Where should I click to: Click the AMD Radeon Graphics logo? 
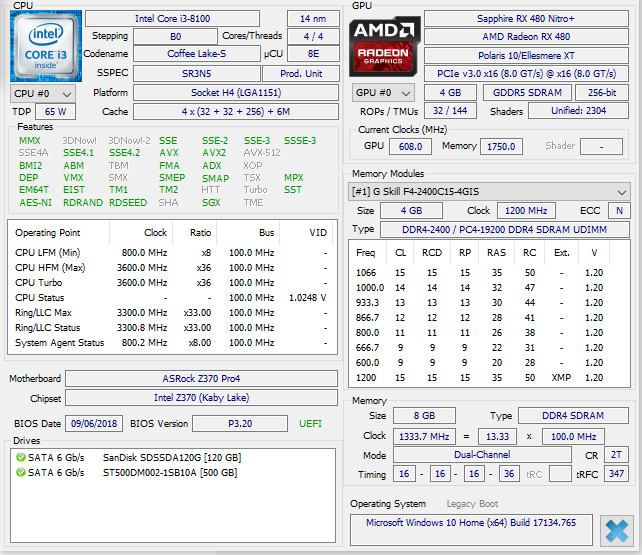(384, 46)
